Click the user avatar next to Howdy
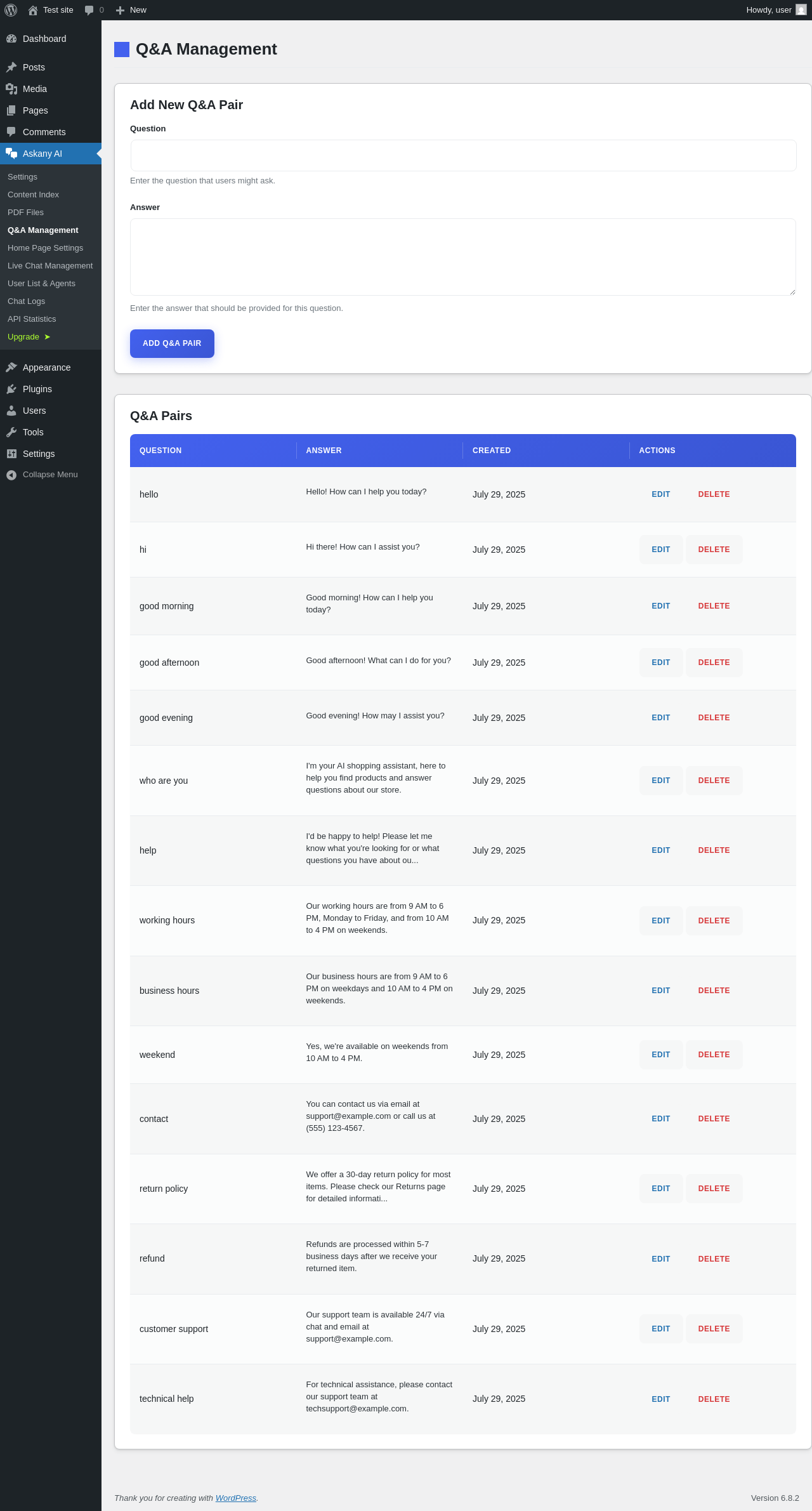 [x=801, y=10]
